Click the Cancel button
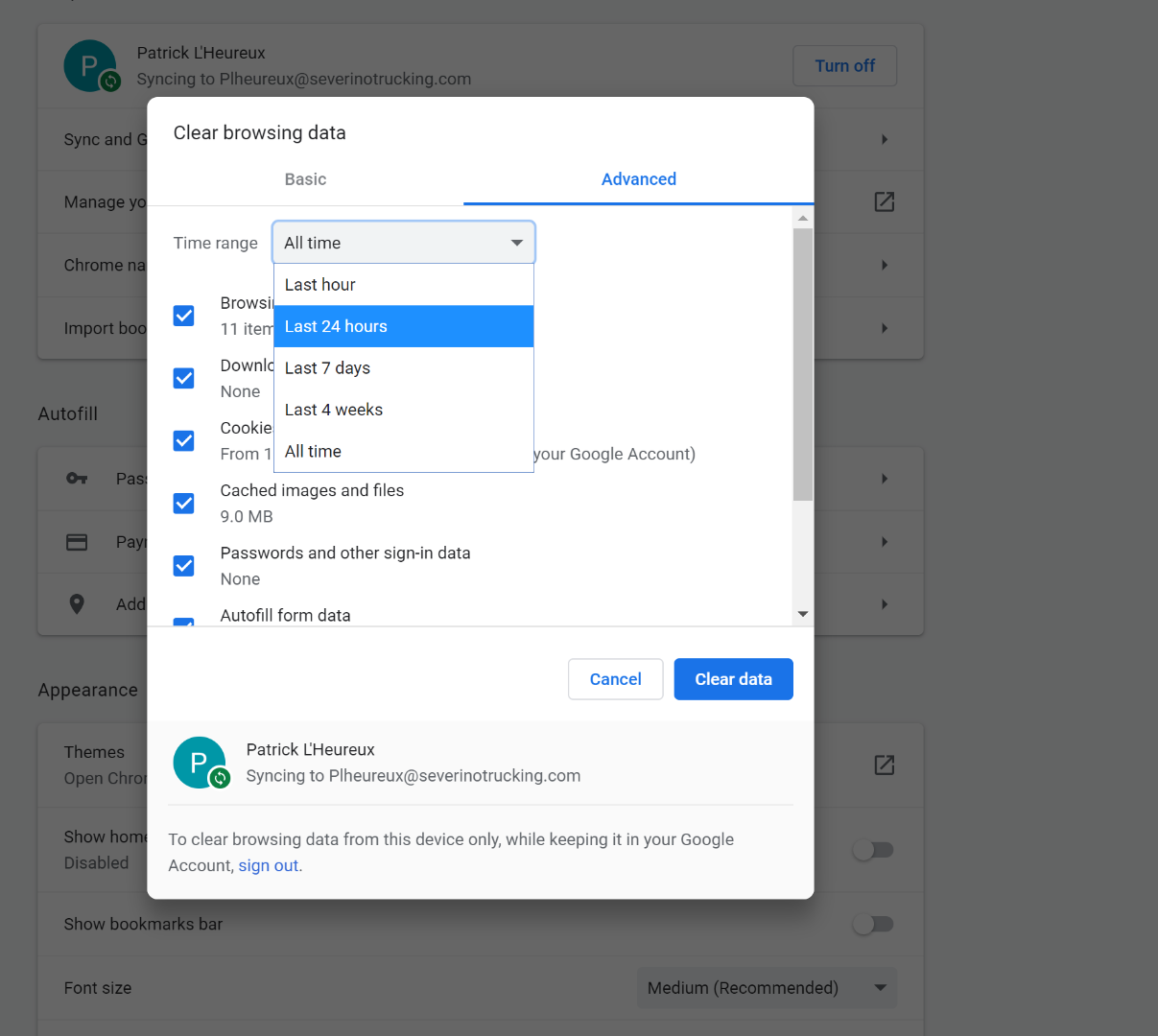Screen dimensions: 1158x1036 pyautogui.click(x=615, y=679)
